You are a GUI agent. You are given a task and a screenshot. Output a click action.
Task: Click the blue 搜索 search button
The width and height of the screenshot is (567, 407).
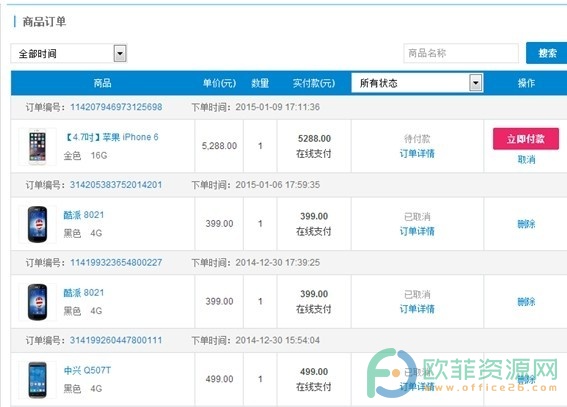pos(546,53)
